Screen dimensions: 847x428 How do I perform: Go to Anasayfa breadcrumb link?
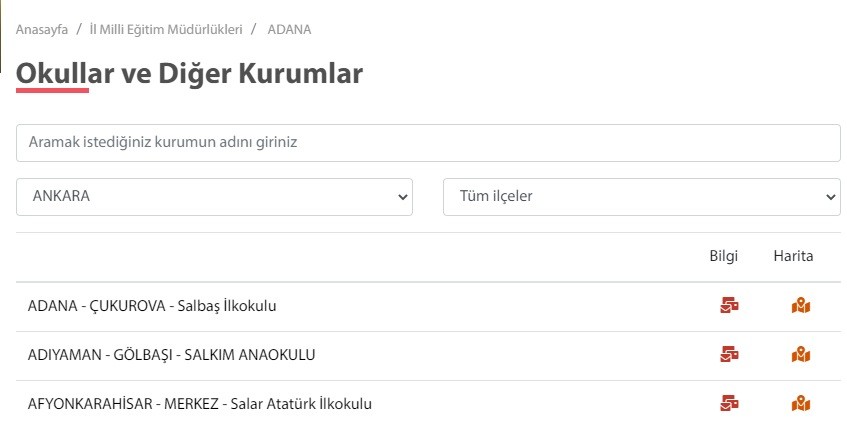42,30
